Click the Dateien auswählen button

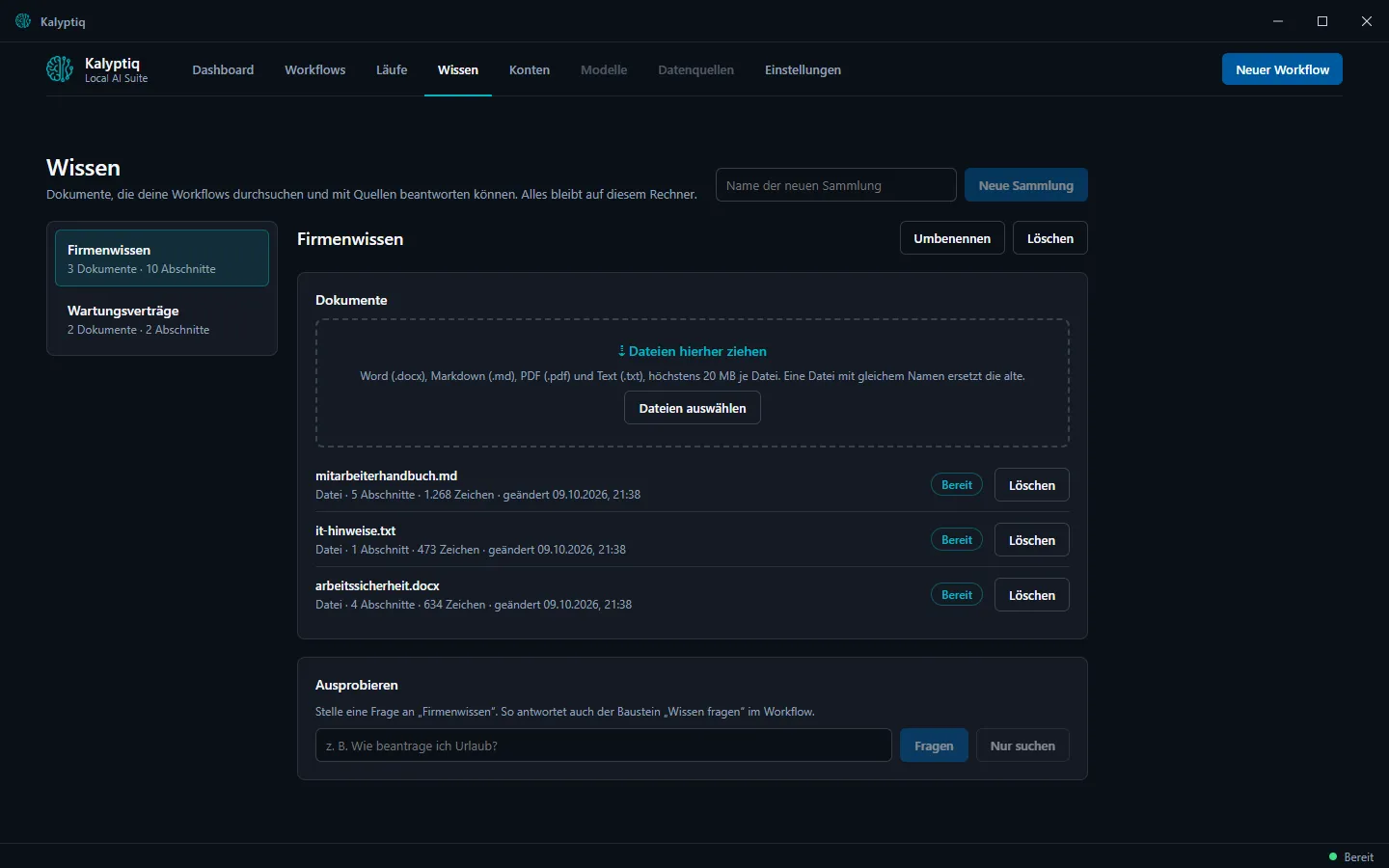pos(693,408)
